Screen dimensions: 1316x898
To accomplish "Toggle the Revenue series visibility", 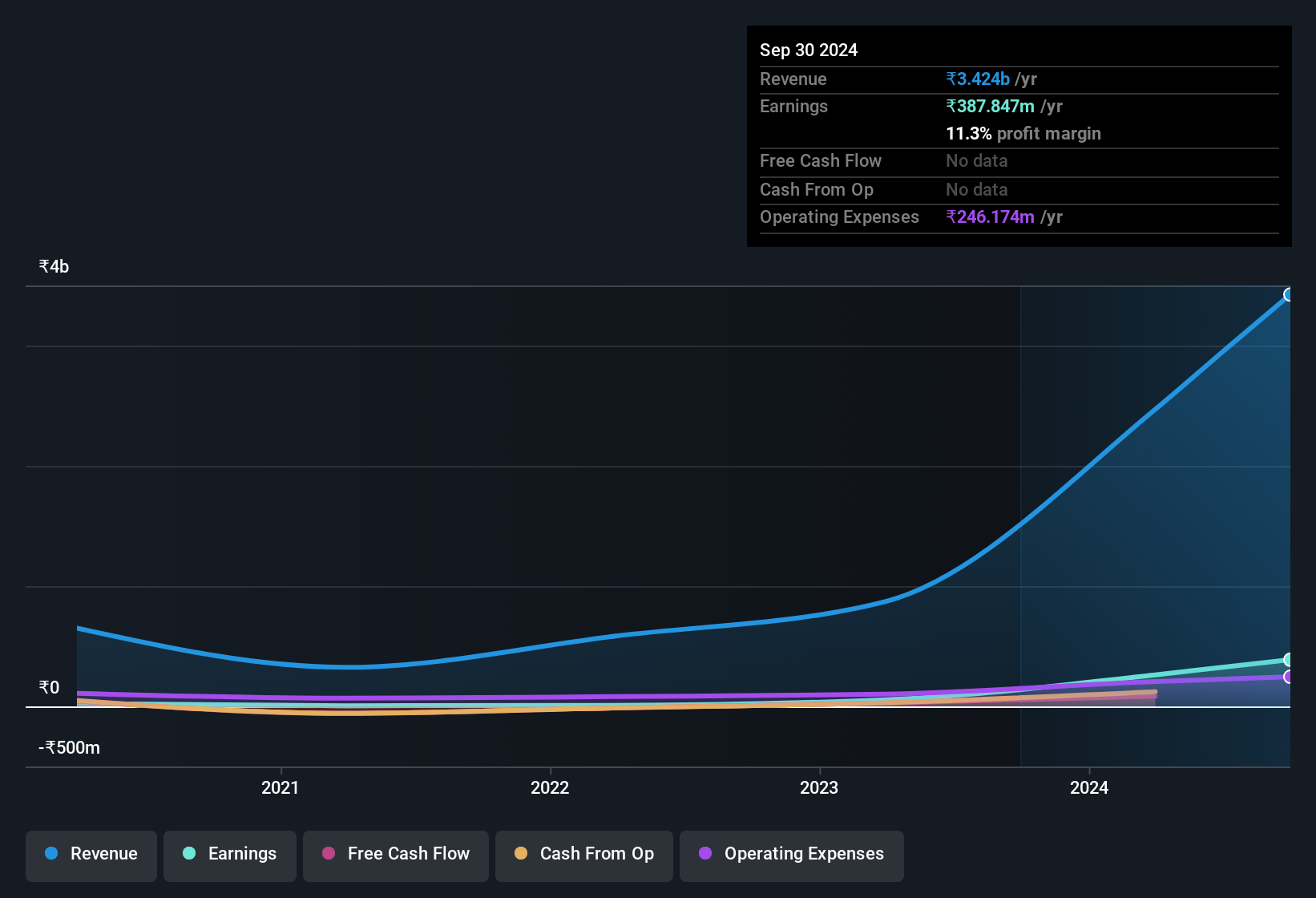I will [91, 855].
